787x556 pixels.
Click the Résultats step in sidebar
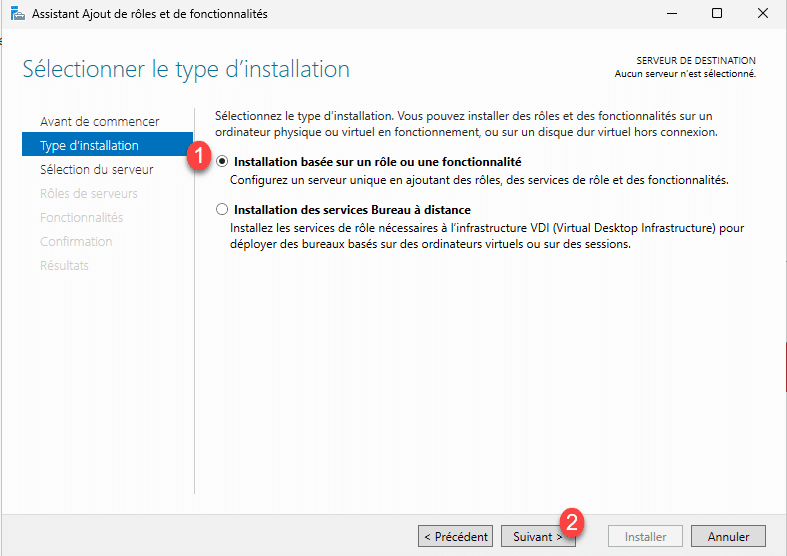[64, 265]
